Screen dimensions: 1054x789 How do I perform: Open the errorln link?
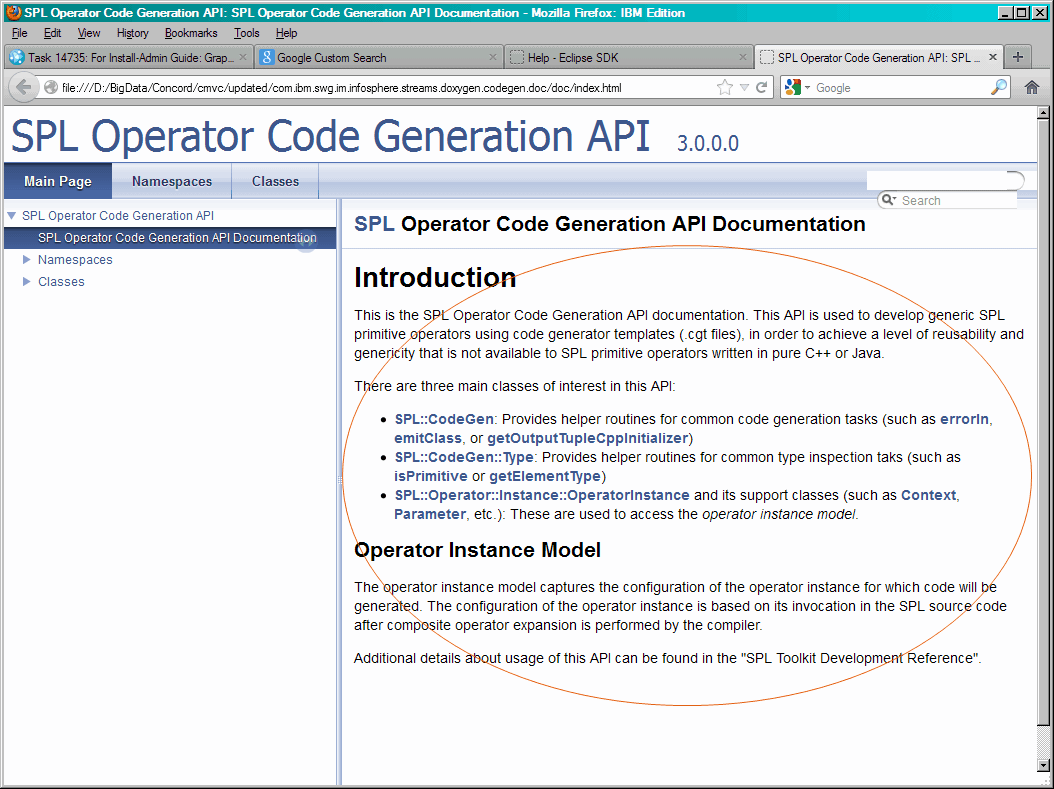tap(964, 419)
